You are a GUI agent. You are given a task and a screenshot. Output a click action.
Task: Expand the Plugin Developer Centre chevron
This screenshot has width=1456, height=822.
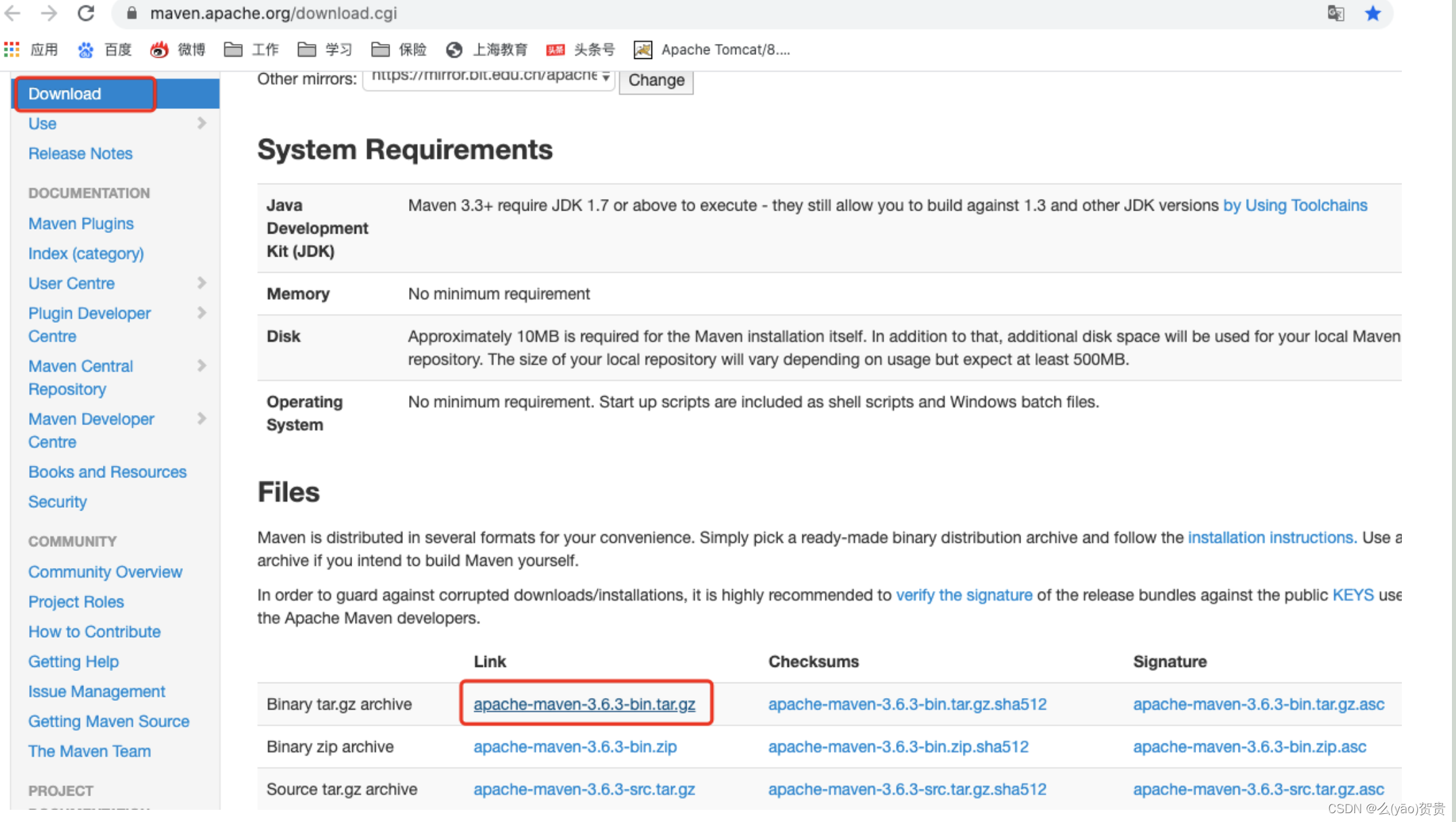pos(201,312)
